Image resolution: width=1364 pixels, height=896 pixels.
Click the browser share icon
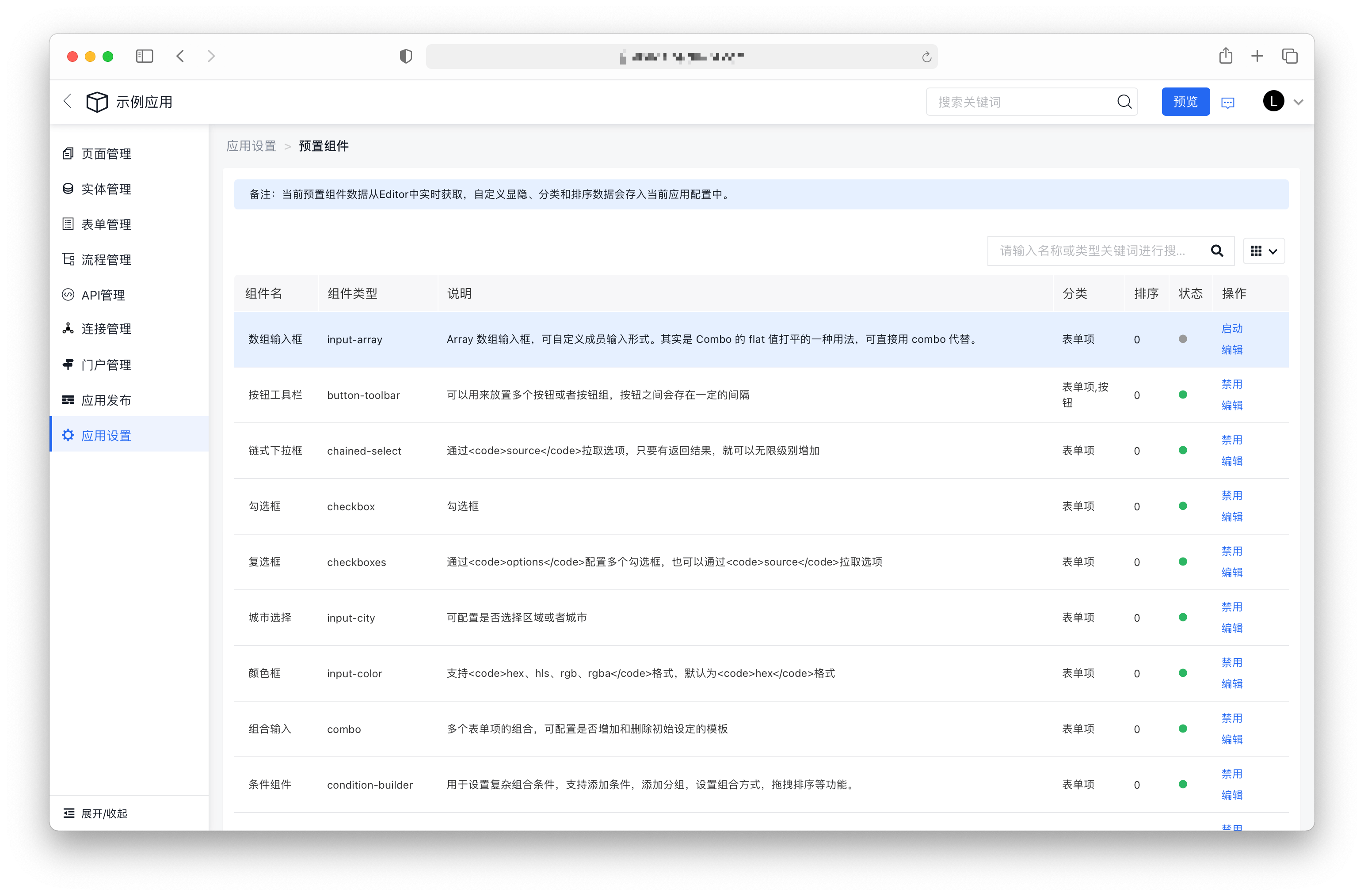click(1226, 56)
